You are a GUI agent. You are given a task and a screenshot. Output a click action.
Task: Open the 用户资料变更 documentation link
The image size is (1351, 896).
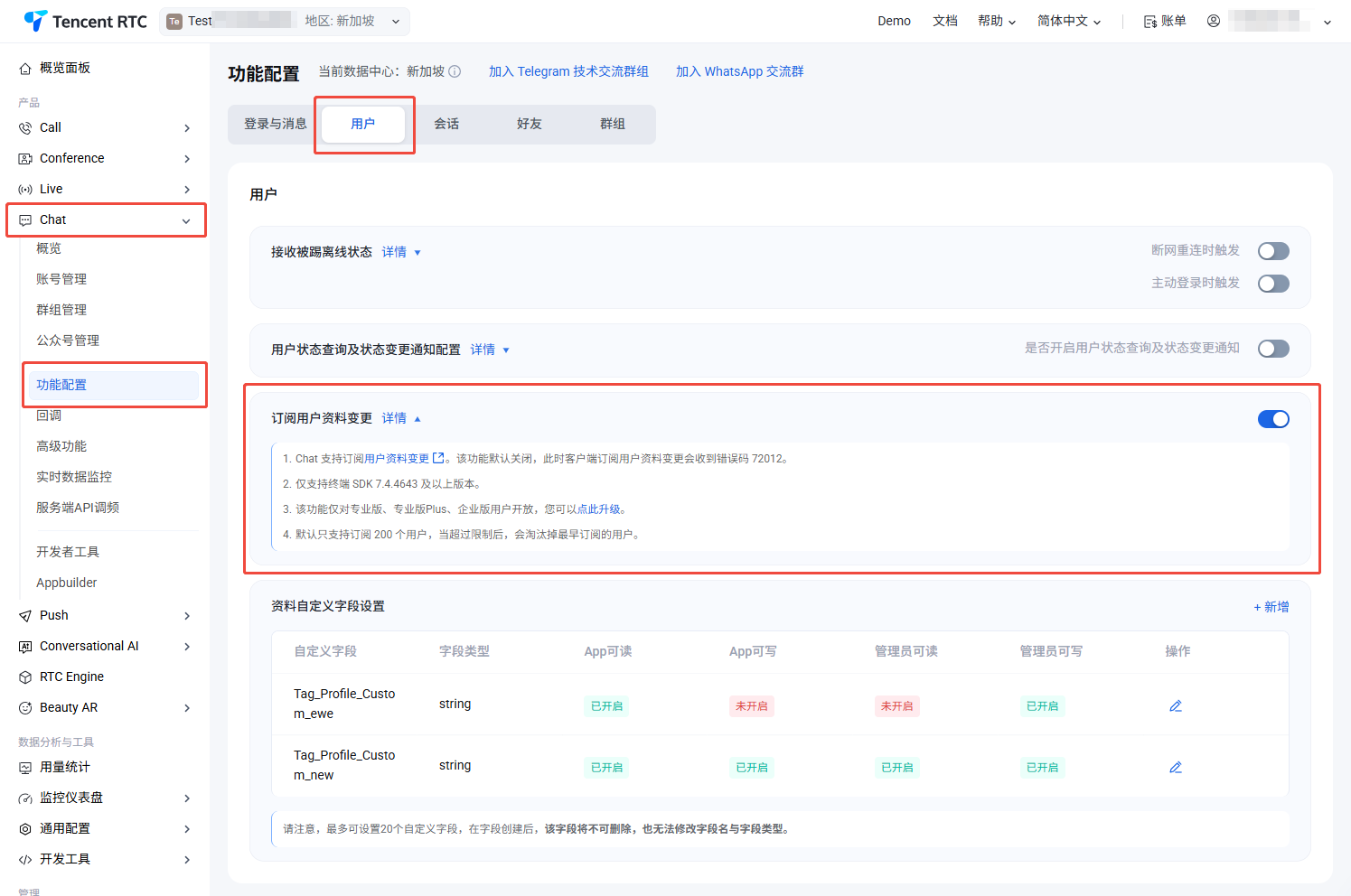(397, 459)
